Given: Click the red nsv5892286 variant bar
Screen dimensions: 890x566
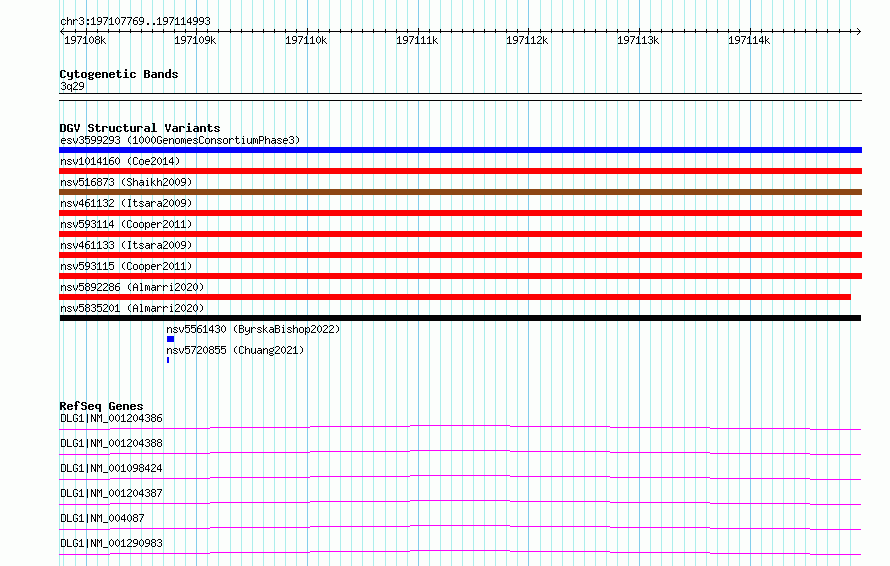Looking at the screenshot, I should (x=455, y=297).
